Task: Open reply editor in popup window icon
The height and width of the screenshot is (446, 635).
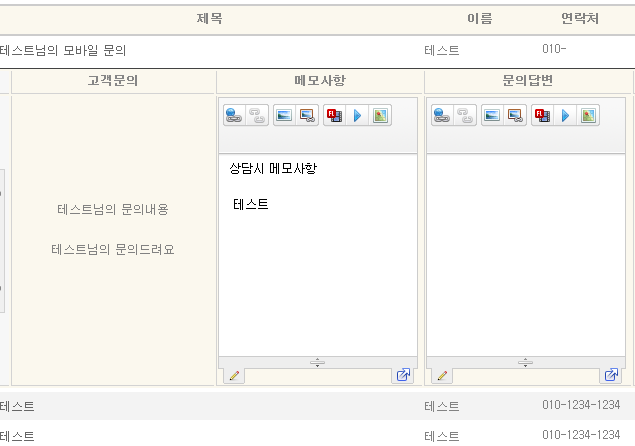Action: point(611,376)
